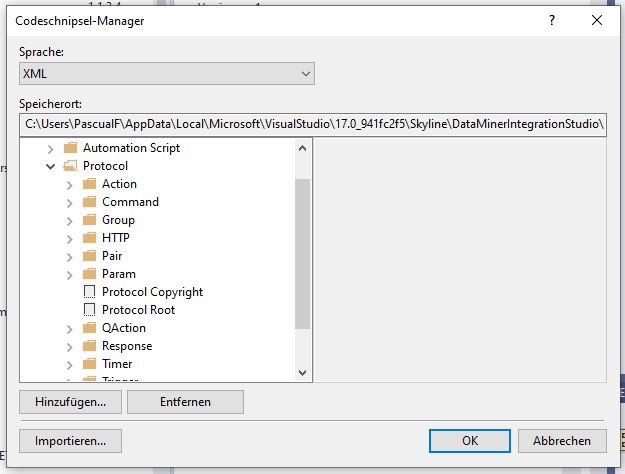Click the tree scrollbar down arrow
This screenshot has width=625, height=474.
[303, 373]
